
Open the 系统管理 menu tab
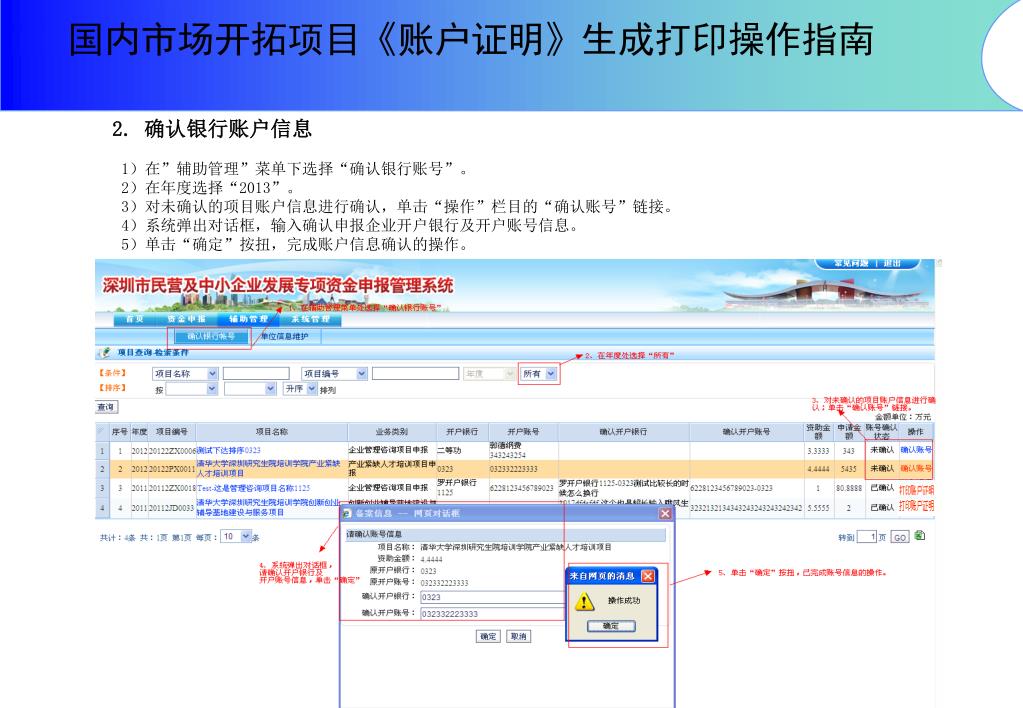tap(311, 319)
